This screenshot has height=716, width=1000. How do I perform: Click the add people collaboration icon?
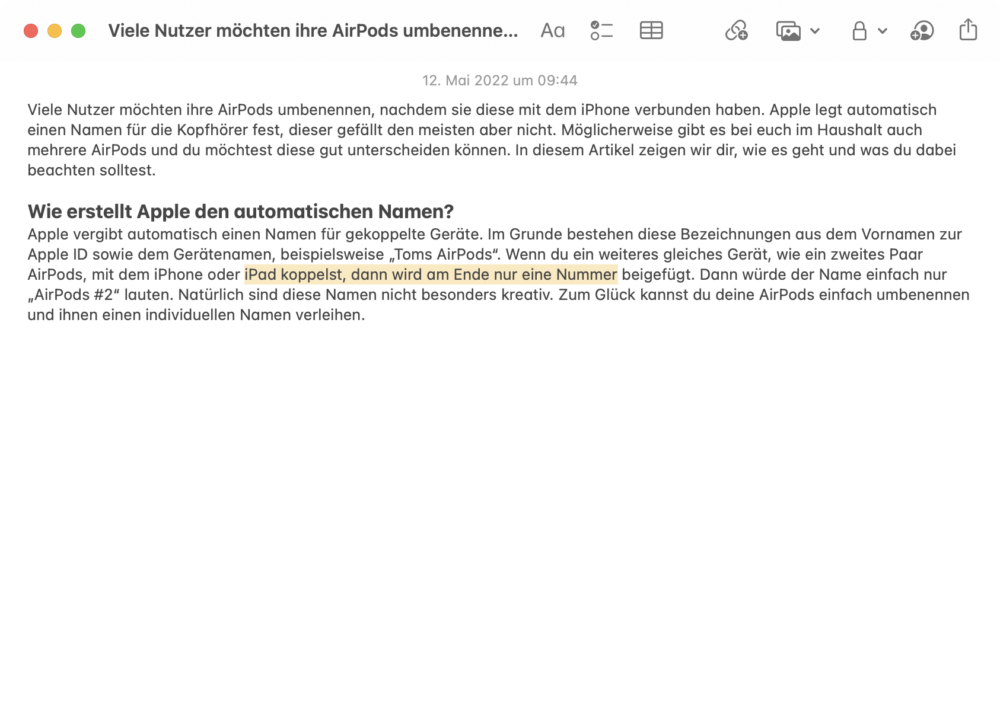[922, 31]
